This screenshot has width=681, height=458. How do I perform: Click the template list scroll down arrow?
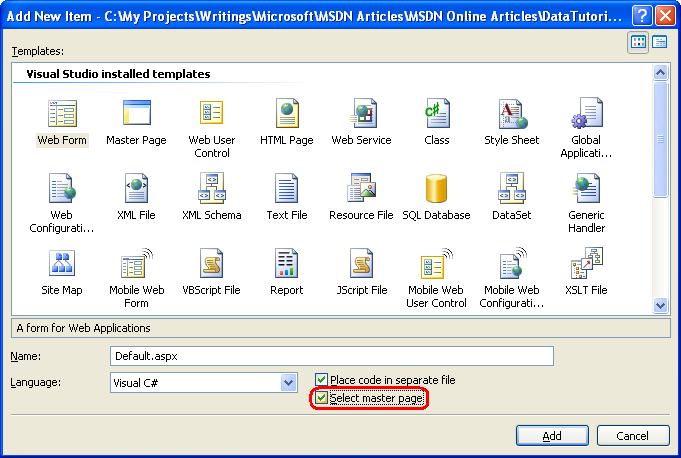point(660,305)
